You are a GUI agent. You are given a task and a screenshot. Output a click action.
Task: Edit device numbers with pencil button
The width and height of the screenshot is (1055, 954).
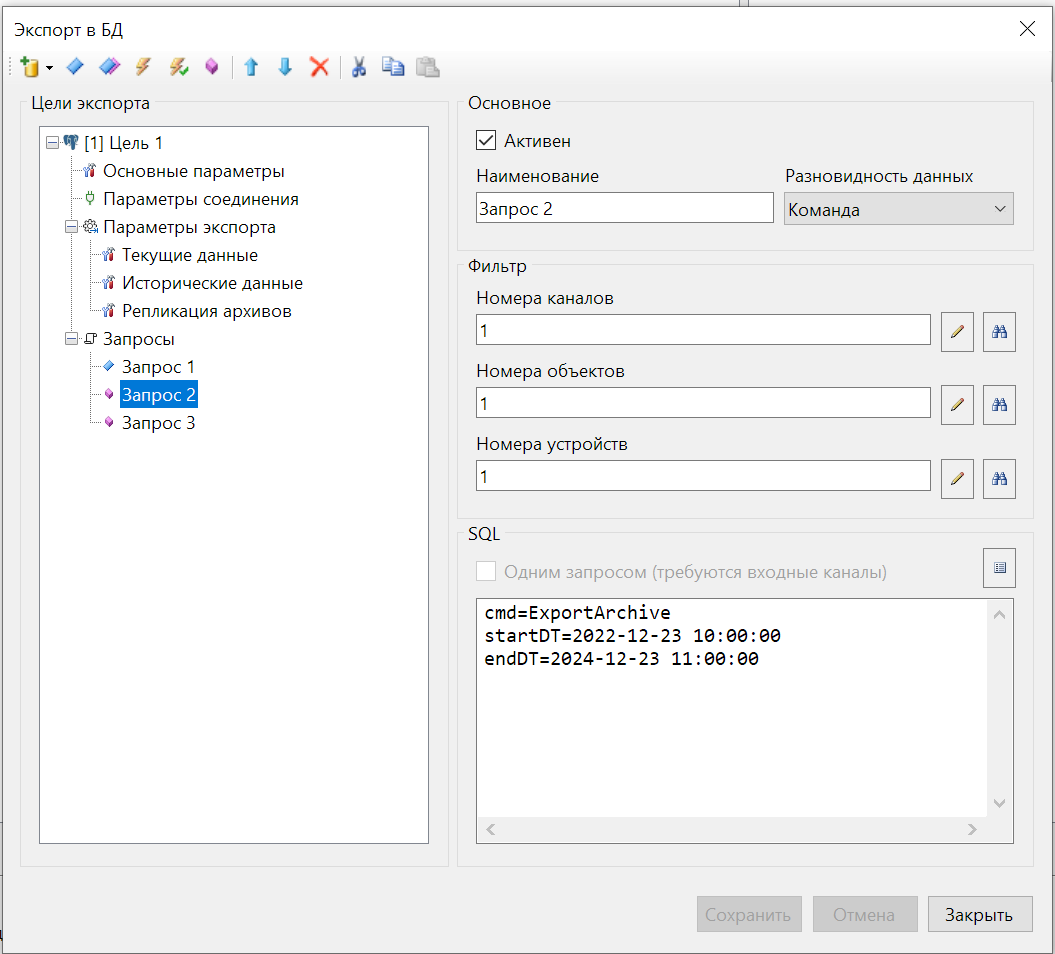(957, 478)
